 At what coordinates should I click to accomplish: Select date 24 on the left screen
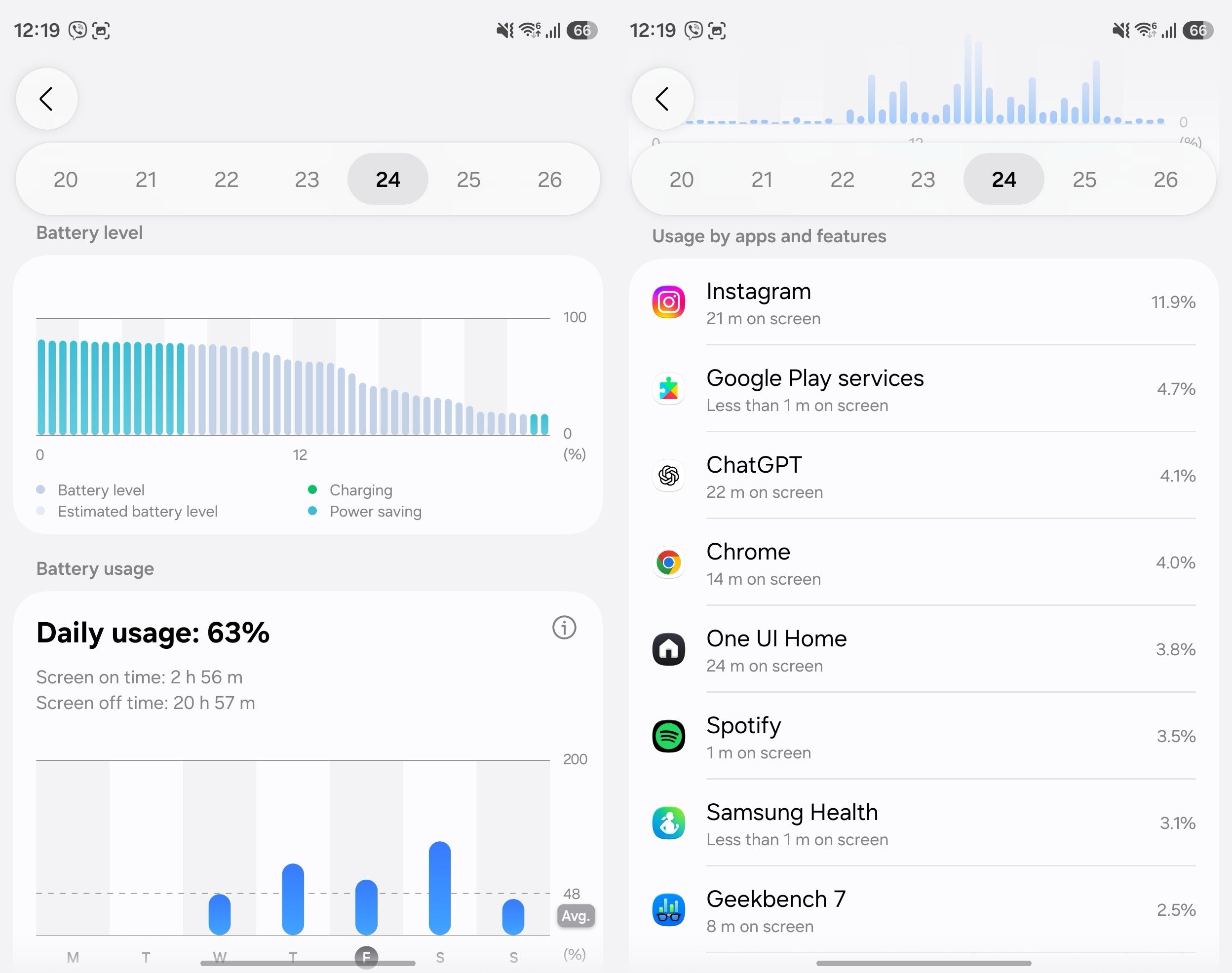pos(388,180)
